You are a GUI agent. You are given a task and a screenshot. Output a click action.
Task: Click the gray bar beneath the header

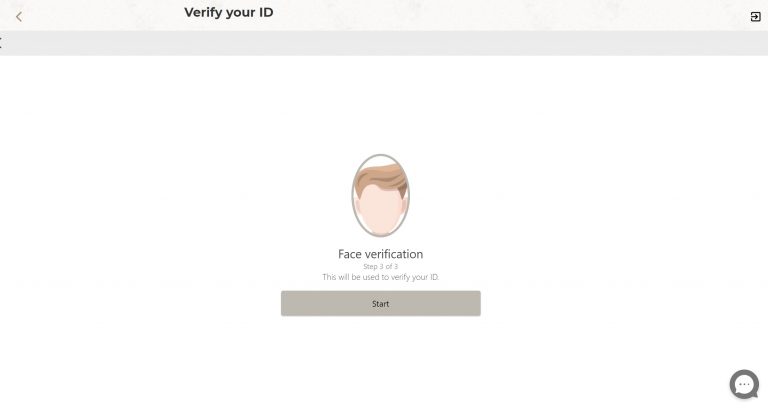[x=400, y=43]
